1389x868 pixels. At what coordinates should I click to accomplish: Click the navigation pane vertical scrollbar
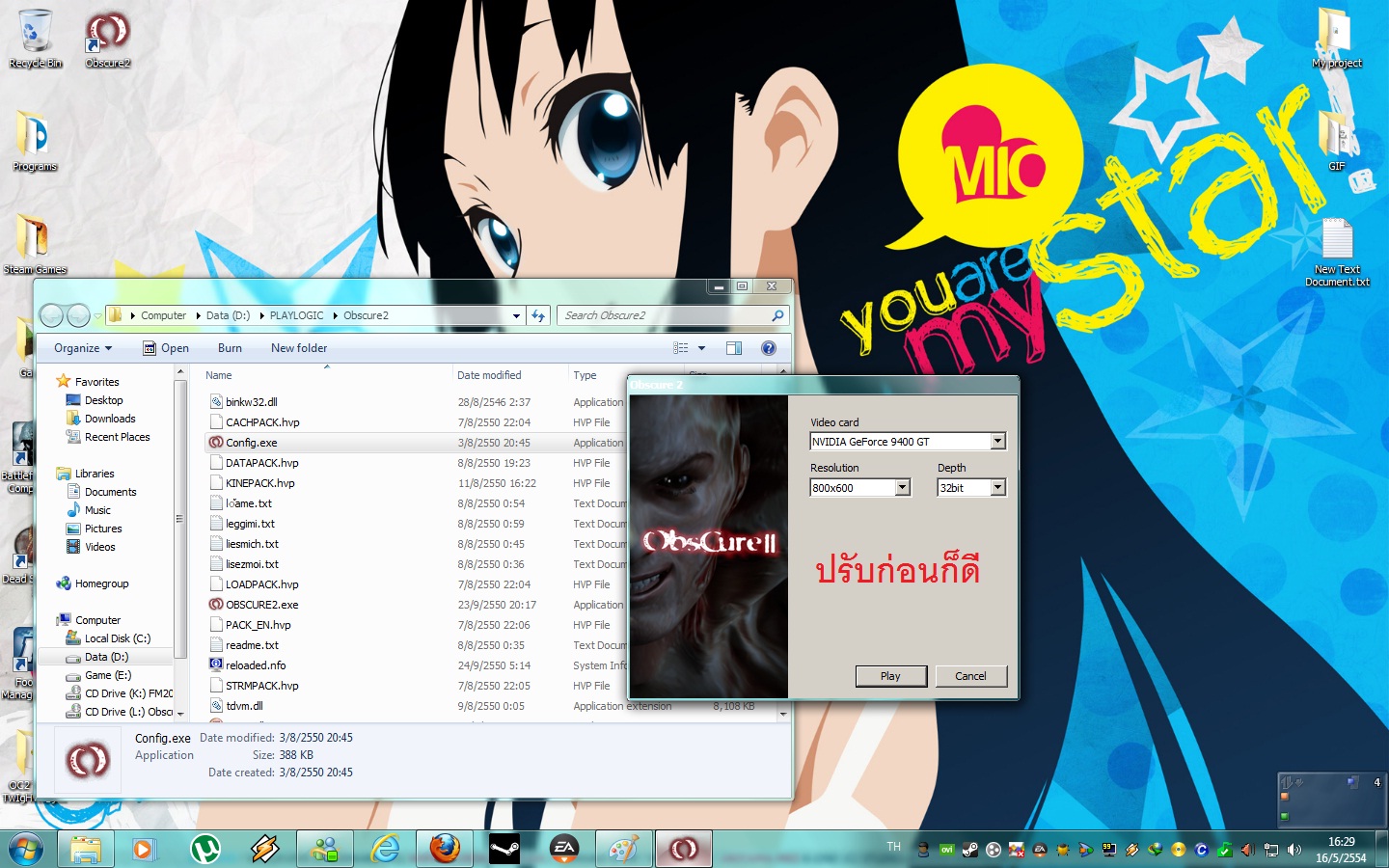point(179,519)
